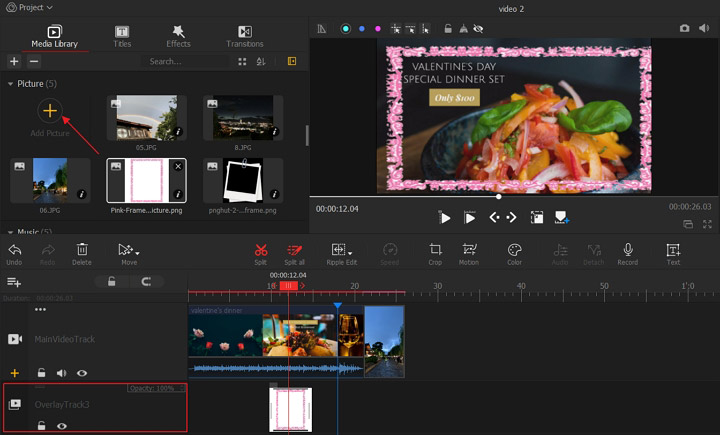Image resolution: width=720 pixels, height=435 pixels.
Task: Add Text using the Text tool
Action: 673,250
